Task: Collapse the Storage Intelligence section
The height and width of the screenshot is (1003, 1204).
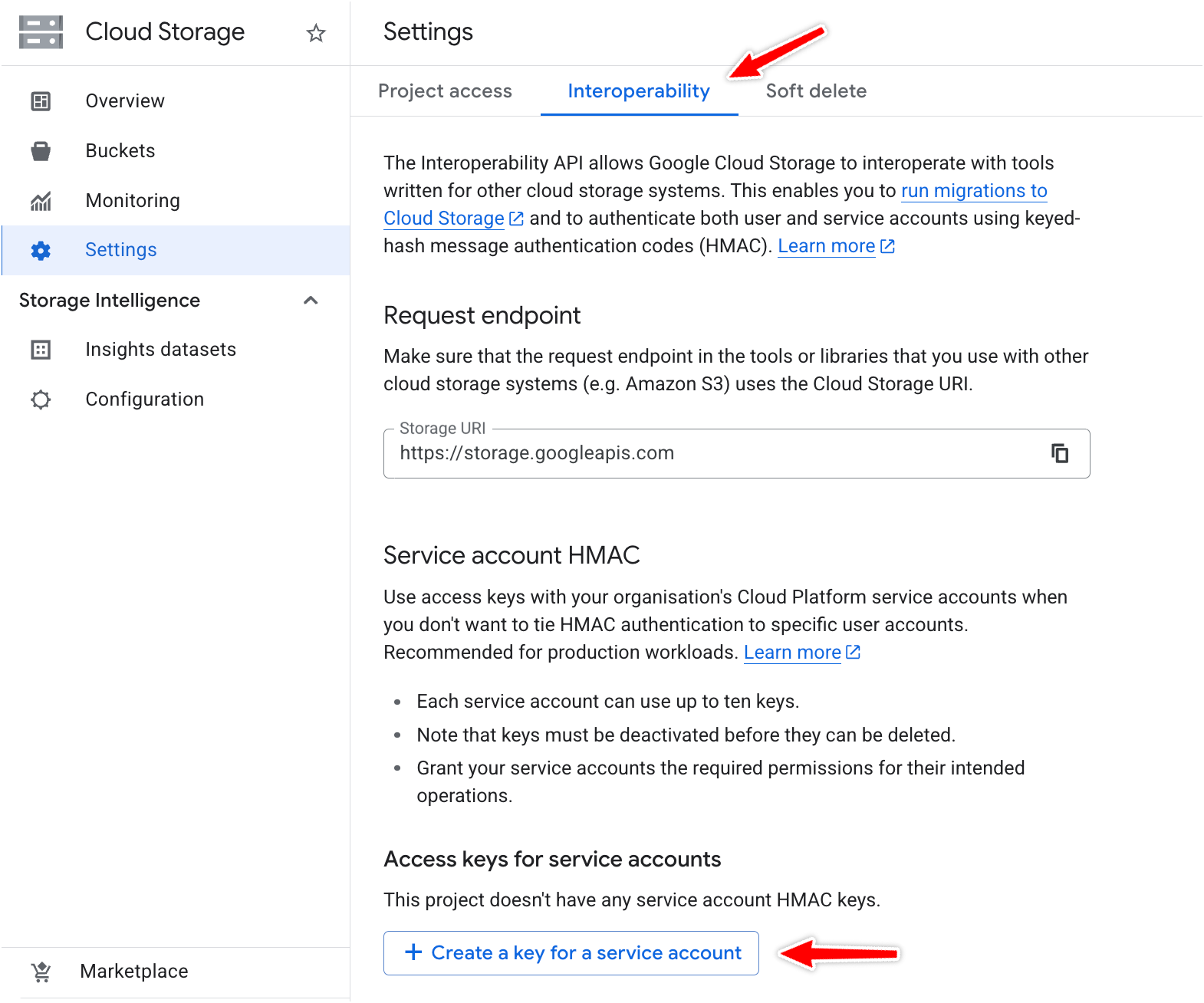Action: pos(311,301)
